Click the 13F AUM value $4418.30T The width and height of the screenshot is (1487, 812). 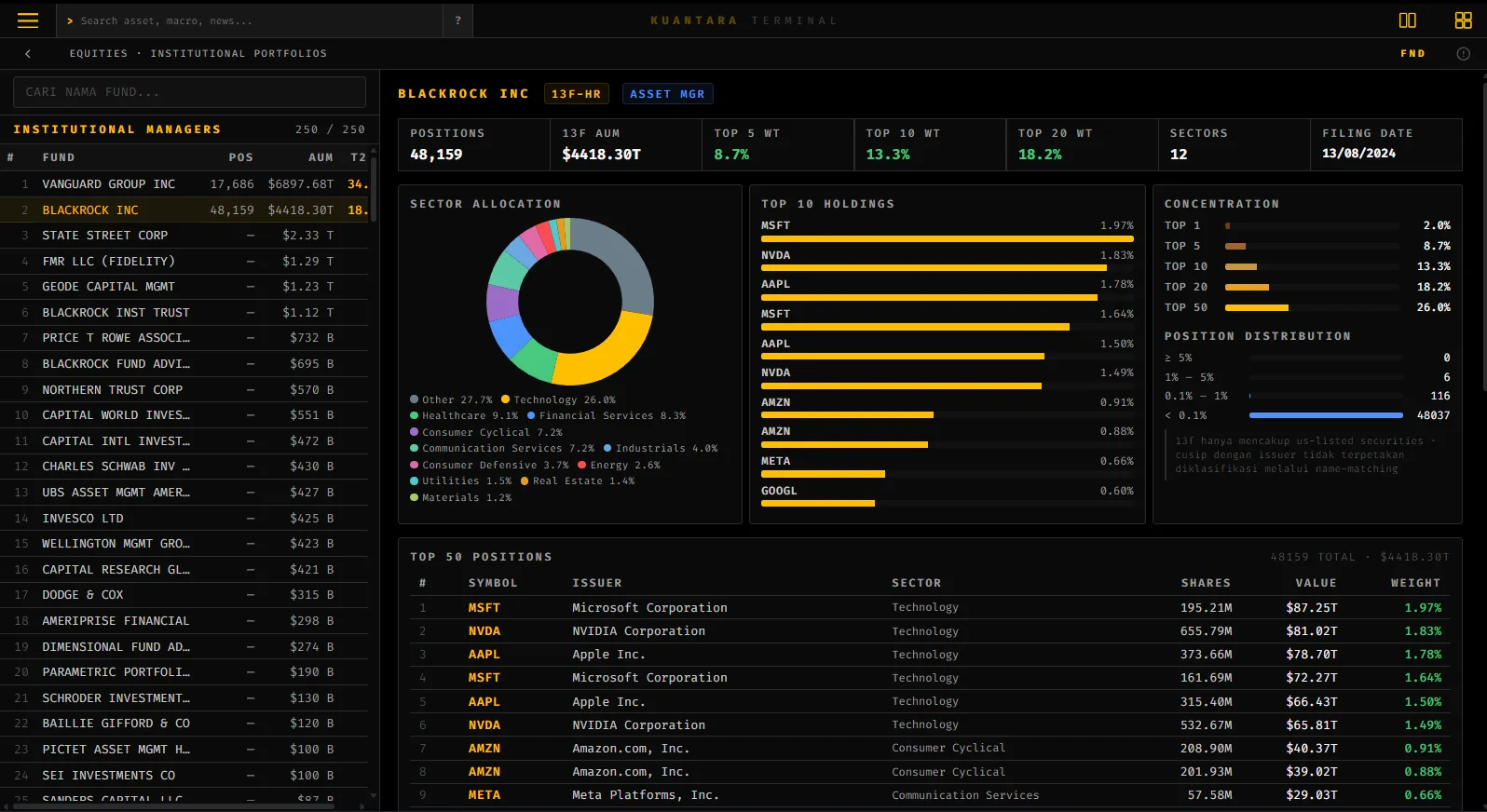(601, 155)
